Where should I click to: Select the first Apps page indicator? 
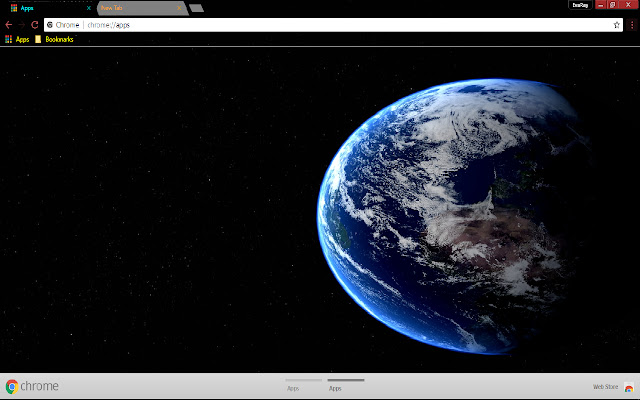coord(303,385)
